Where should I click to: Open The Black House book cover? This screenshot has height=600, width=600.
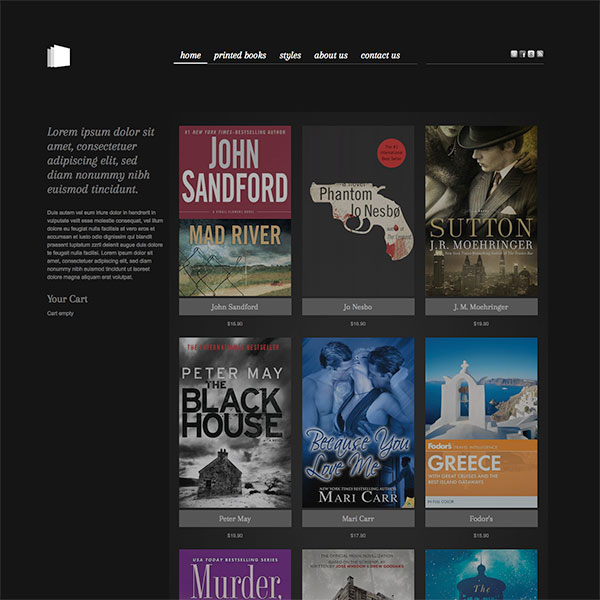(235, 423)
